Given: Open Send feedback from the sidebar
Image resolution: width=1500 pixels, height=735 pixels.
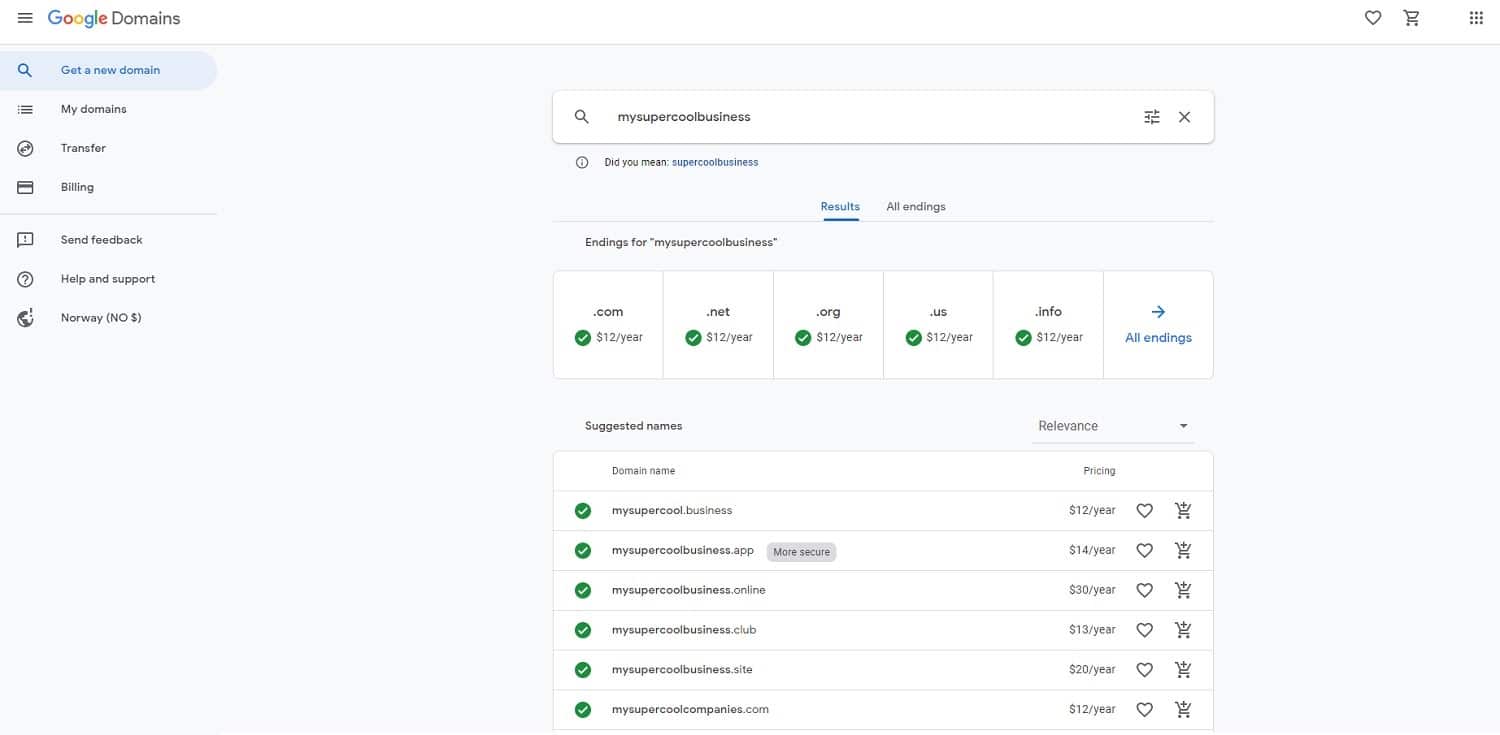Looking at the screenshot, I should [25, 239].
